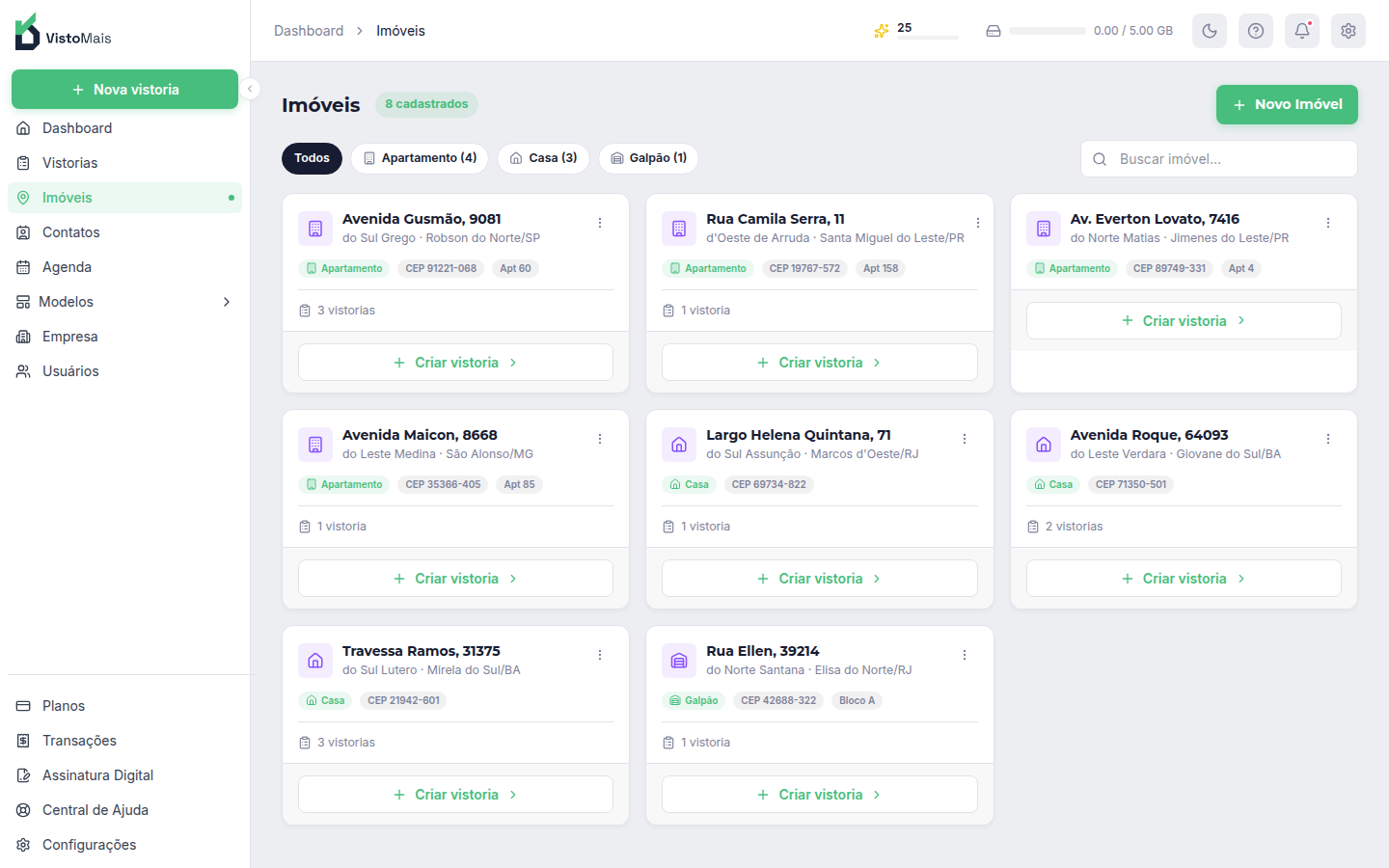
Task: Open options menu for Rua Ellen, 39214
Action: [x=965, y=655]
